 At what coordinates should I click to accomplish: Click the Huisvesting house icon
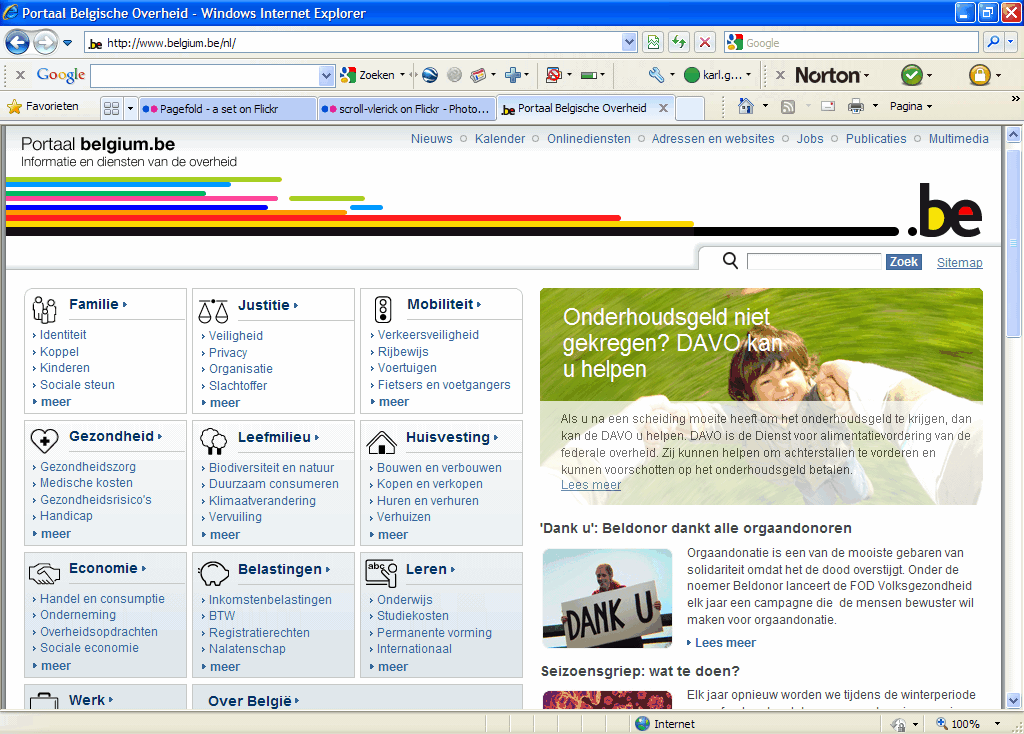(381, 442)
